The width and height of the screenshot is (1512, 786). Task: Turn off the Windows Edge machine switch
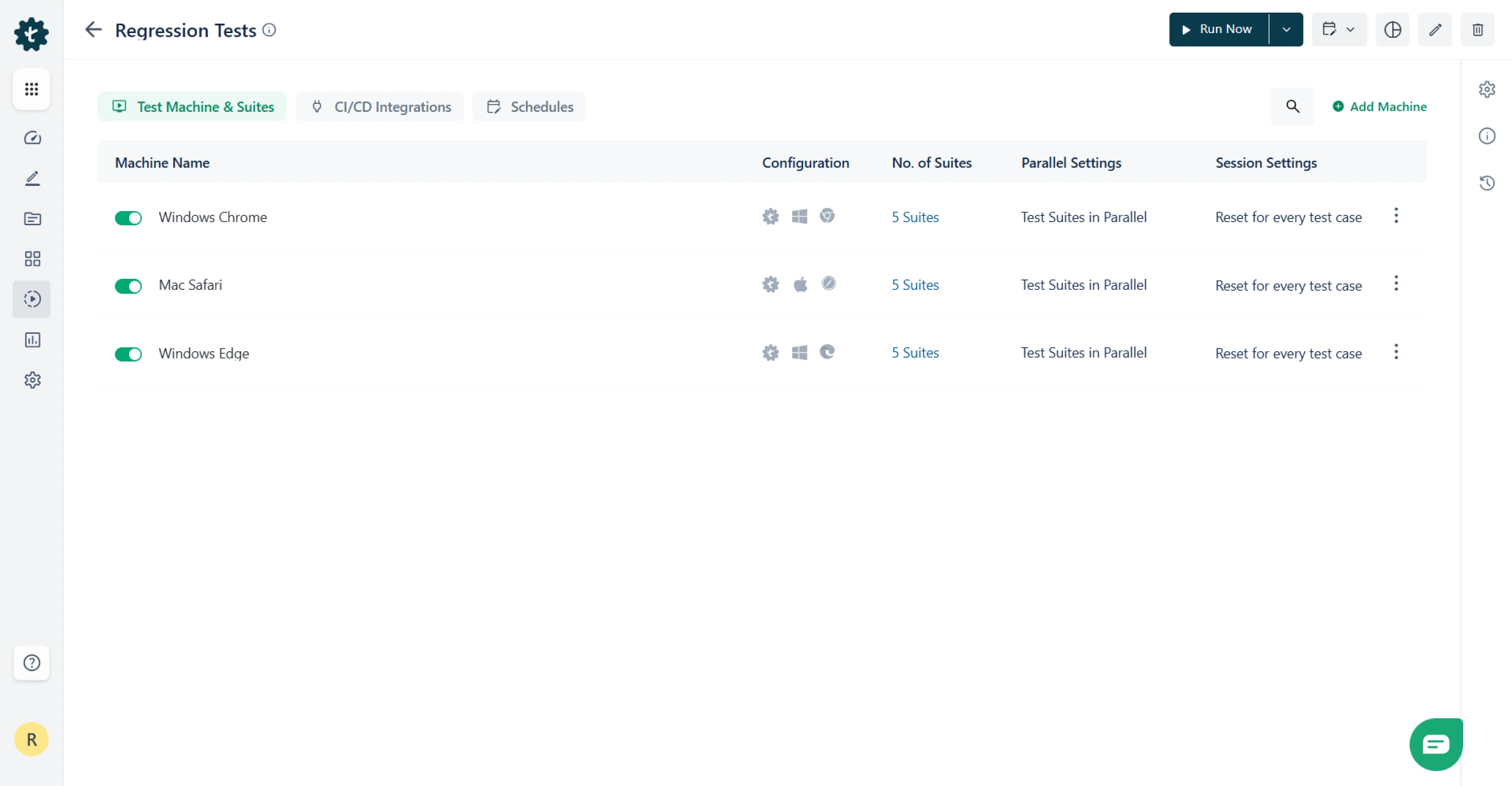pos(128,354)
